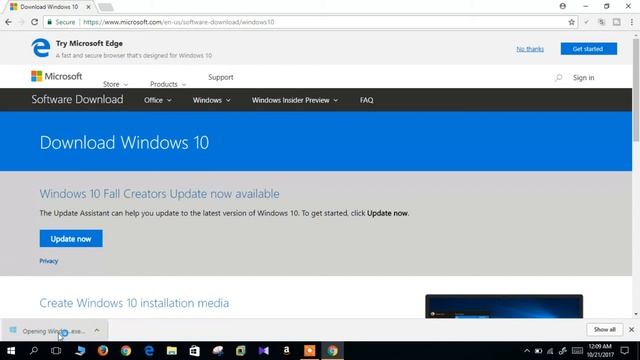Image resolution: width=640 pixels, height=360 pixels.
Task: Open taskbar search magnifier
Action: point(34,351)
